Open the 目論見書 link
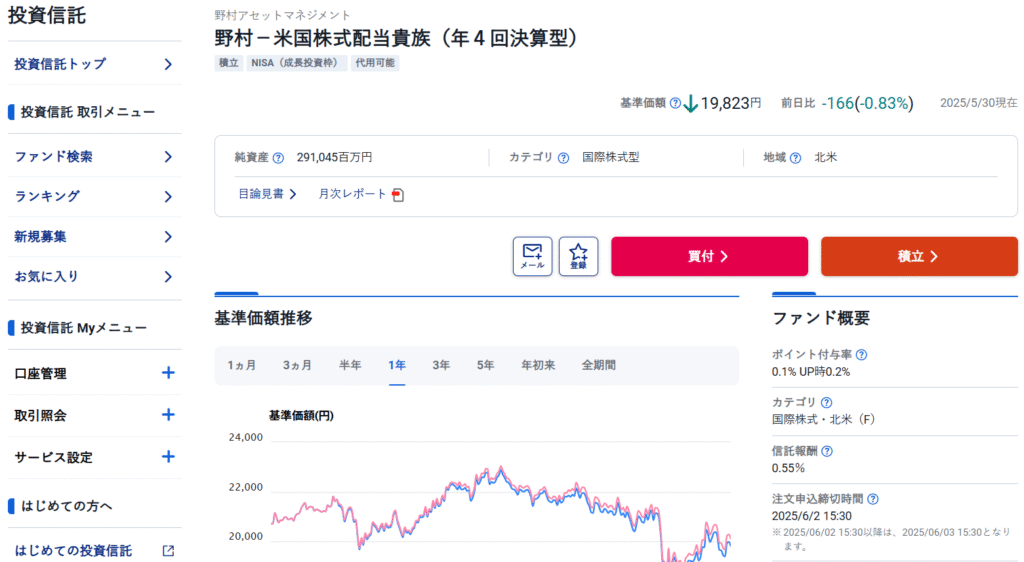The width and height of the screenshot is (1024, 562). point(261,194)
